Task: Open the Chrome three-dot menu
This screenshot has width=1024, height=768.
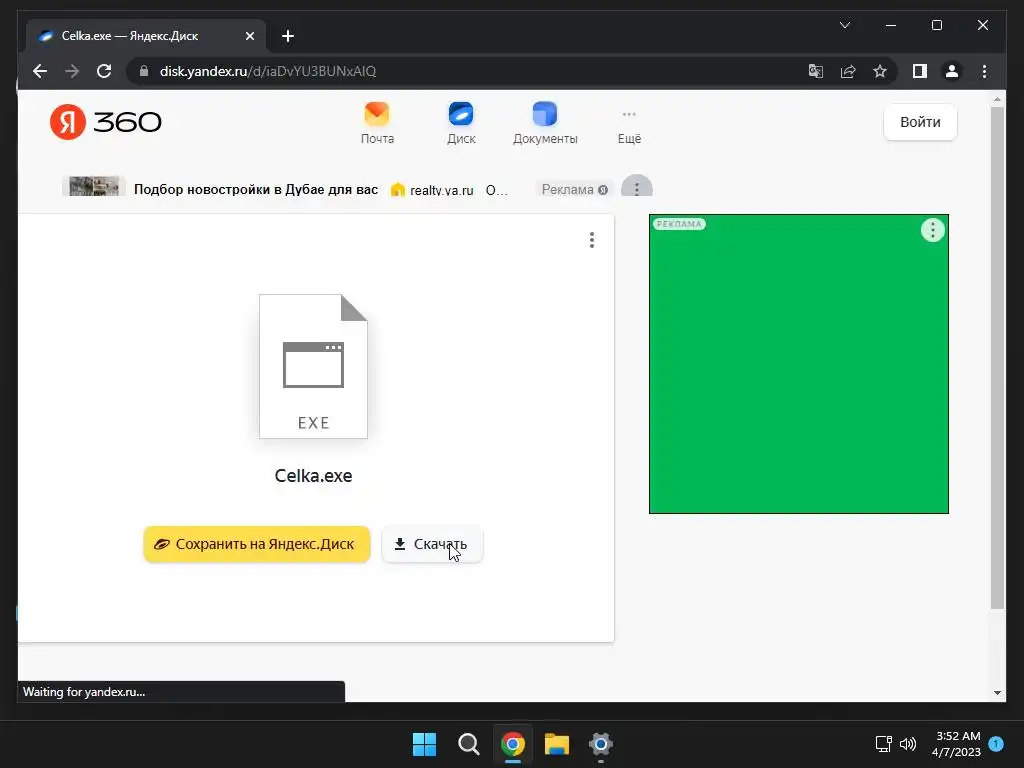Action: click(x=984, y=71)
